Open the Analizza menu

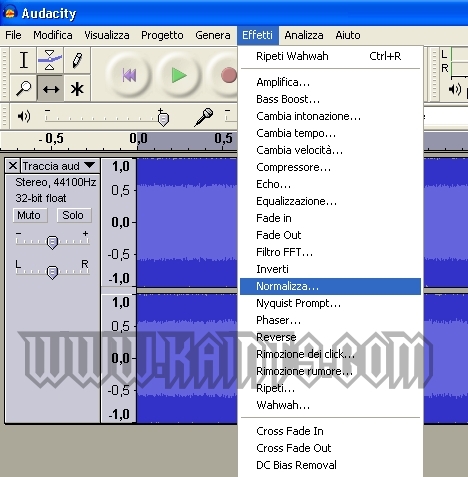[304, 35]
